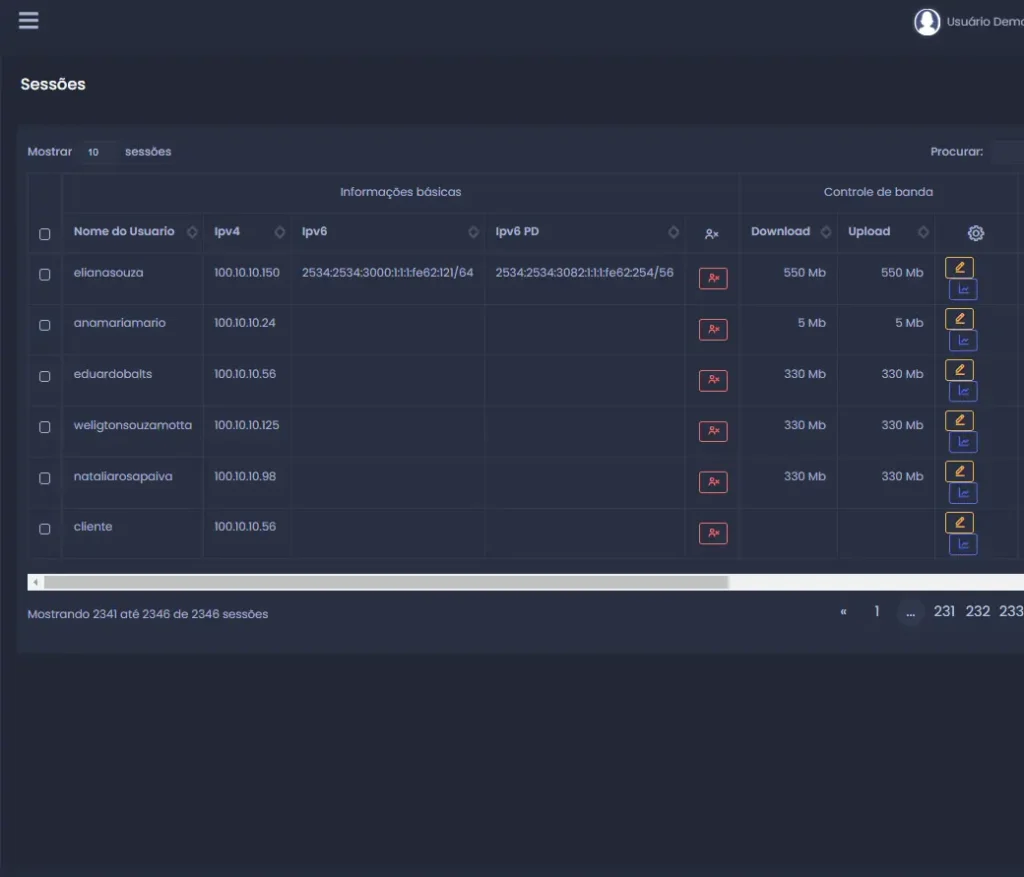Open traffic chart for eduardobalts

click(963, 391)
